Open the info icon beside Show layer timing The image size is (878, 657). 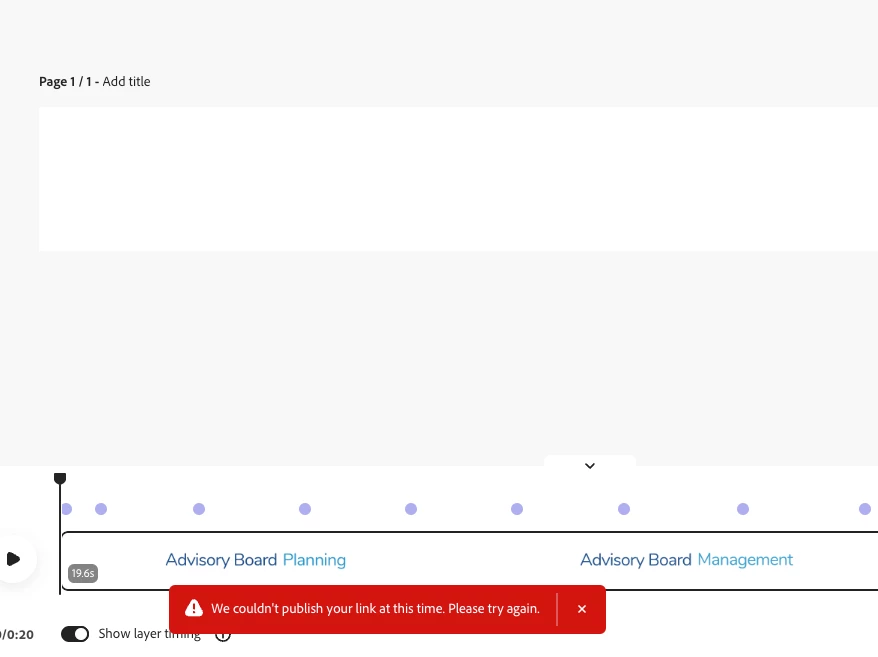(223, 635)
